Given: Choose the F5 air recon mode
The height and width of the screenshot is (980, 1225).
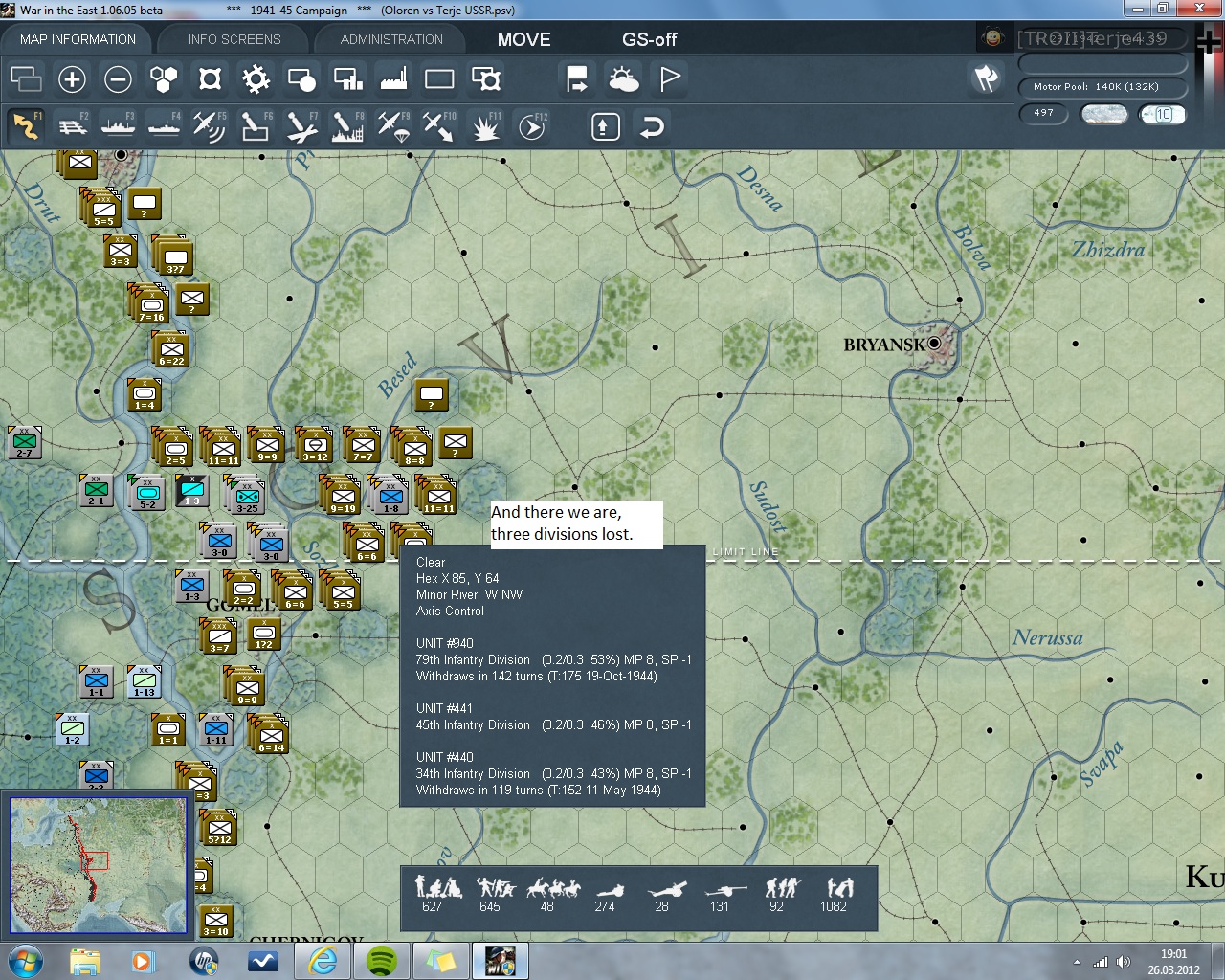Looking at the screenshot, I should 209,126.
